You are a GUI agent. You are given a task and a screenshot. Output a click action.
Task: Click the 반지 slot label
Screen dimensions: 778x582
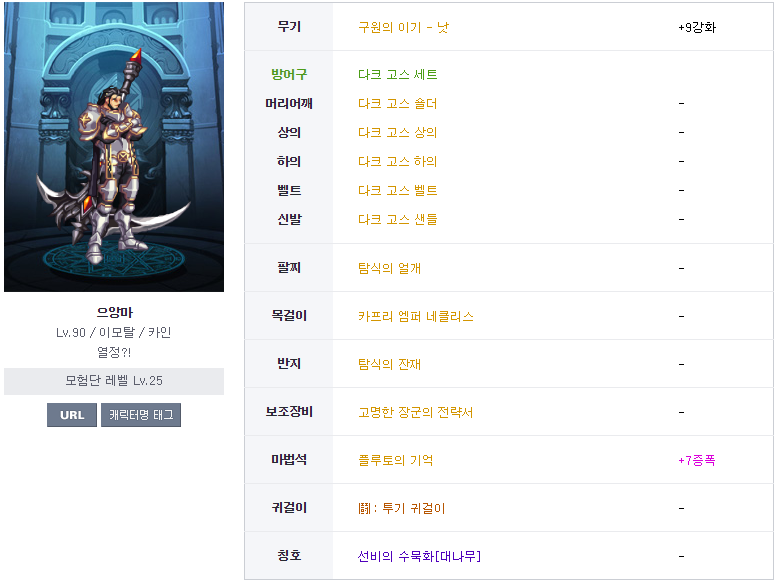pos(289,364)
